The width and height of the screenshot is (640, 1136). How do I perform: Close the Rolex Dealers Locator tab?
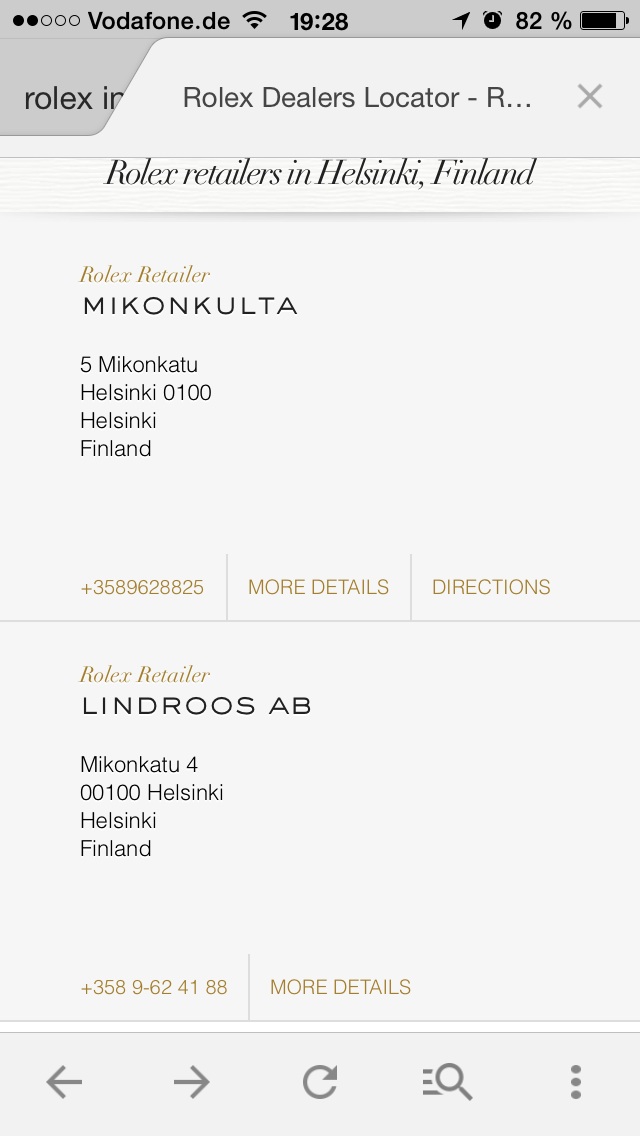(x=590, y=97)
